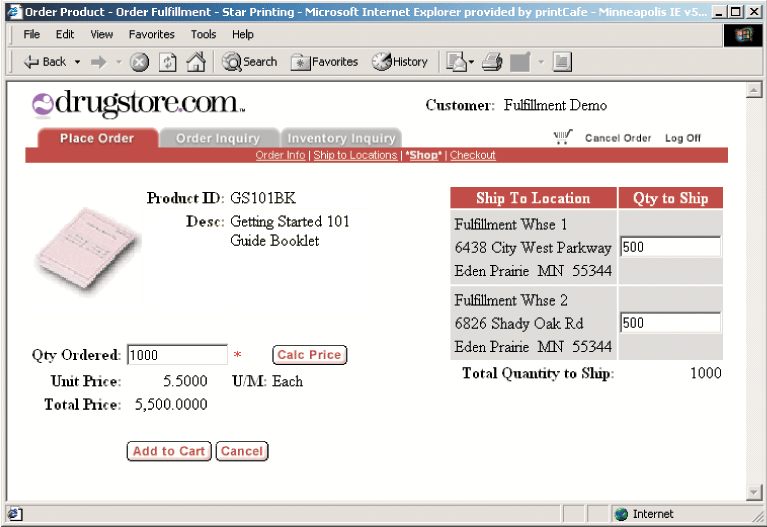Click the Add to Cart button
The height and width of the screenshot is (527, 767).
[169, 451]
